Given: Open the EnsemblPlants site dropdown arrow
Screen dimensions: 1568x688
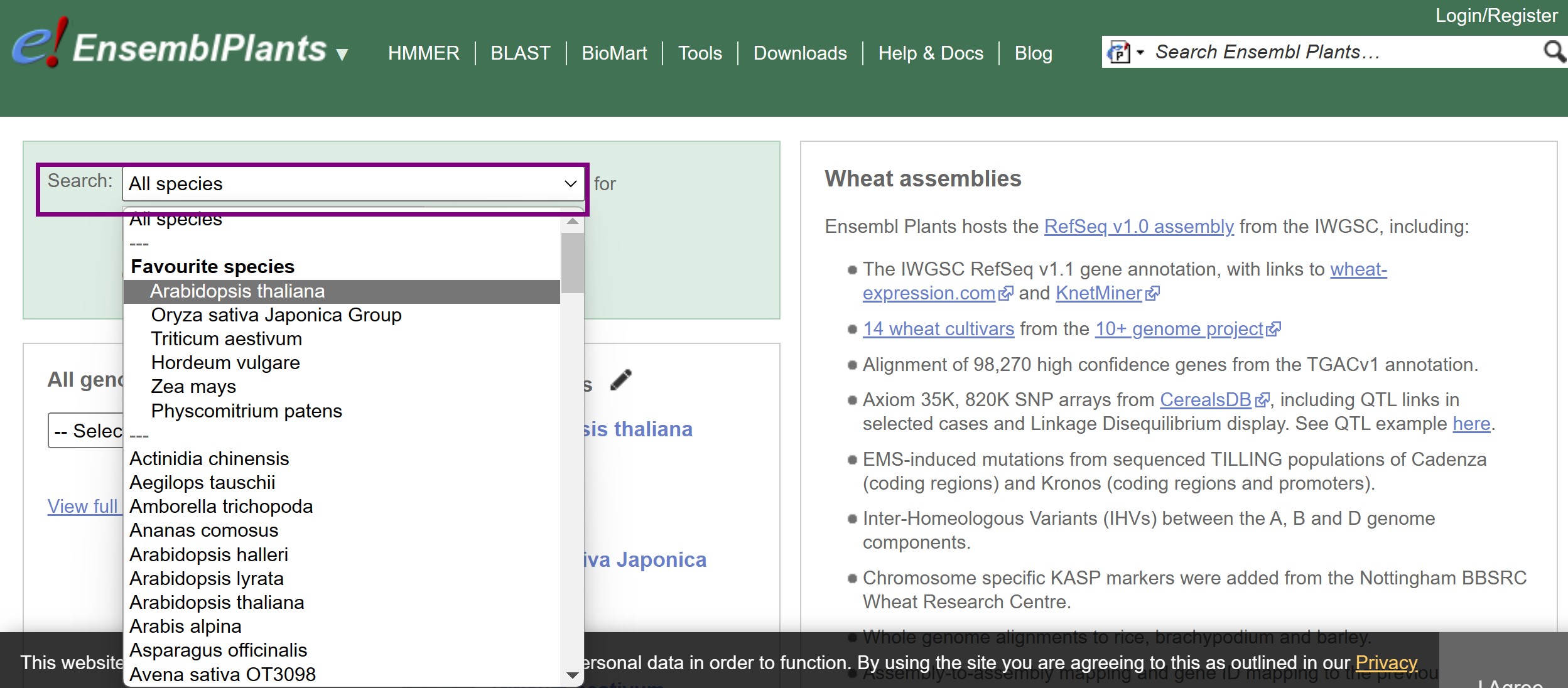Looking at the screenshot, I should [x=342, y=55].
